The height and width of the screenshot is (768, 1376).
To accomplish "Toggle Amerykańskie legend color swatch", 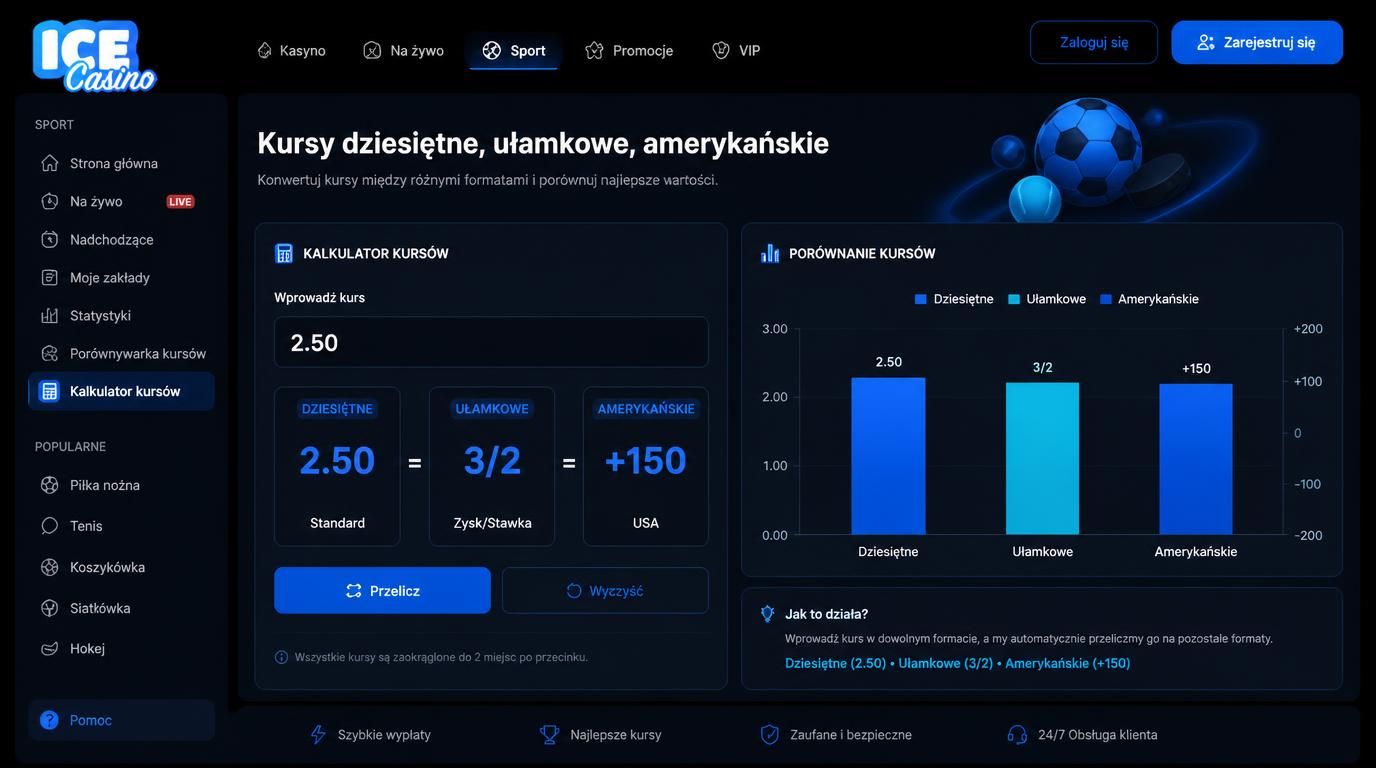I will (1106, 299).
